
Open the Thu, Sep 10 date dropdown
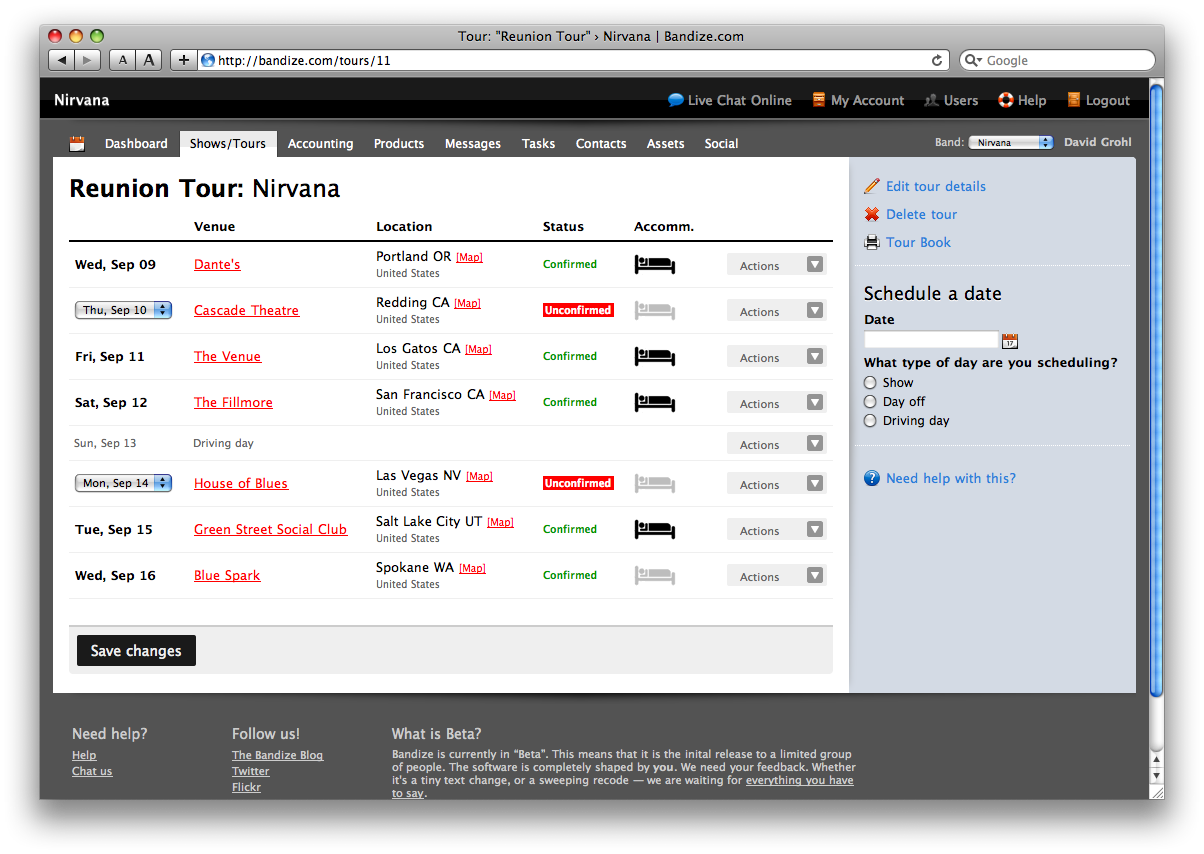point(123,310)
